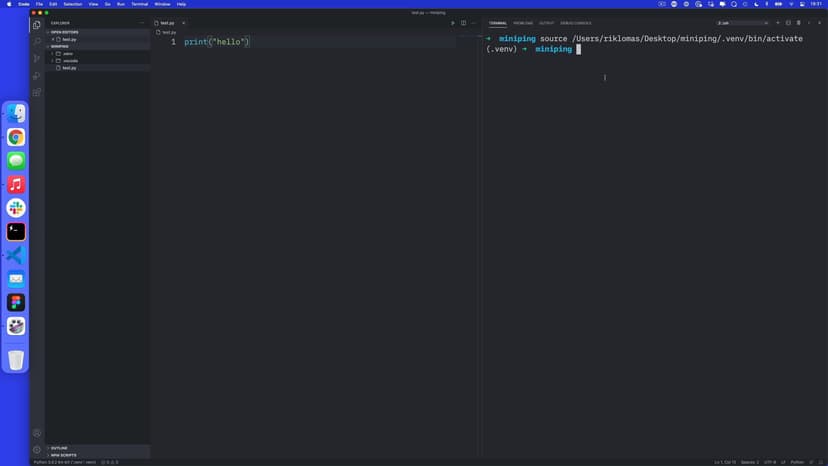
Task: Run the Python file with play button
Action: pyautogui.click(x=452, y=23)
